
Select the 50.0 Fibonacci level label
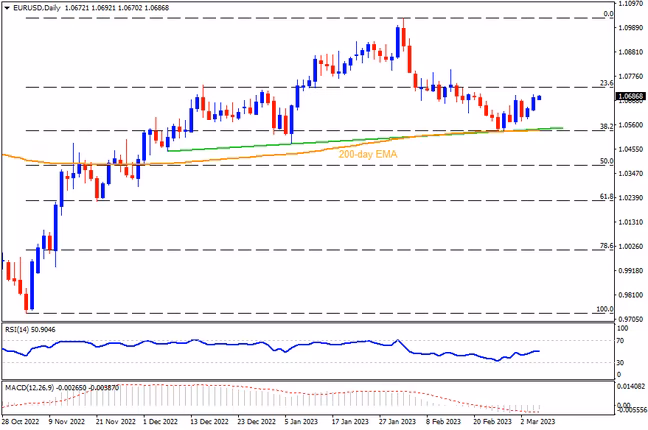coord(606,161)
